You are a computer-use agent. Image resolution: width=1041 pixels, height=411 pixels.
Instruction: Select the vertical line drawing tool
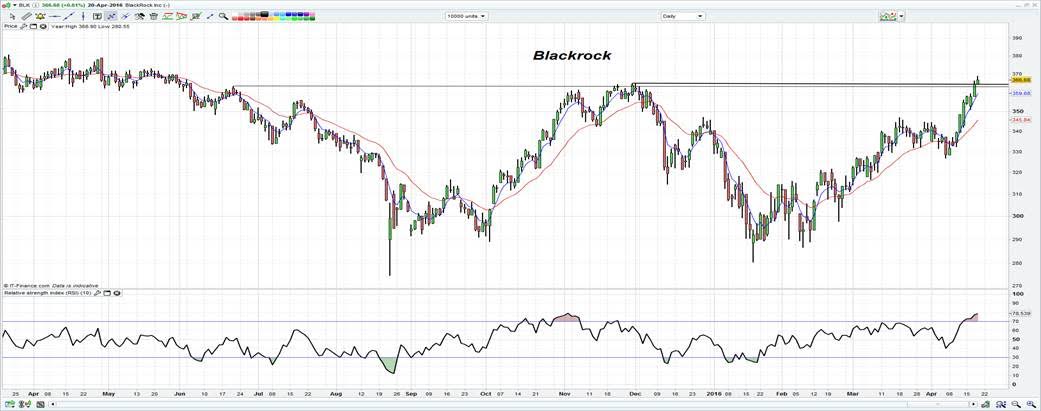coord(83,16)
